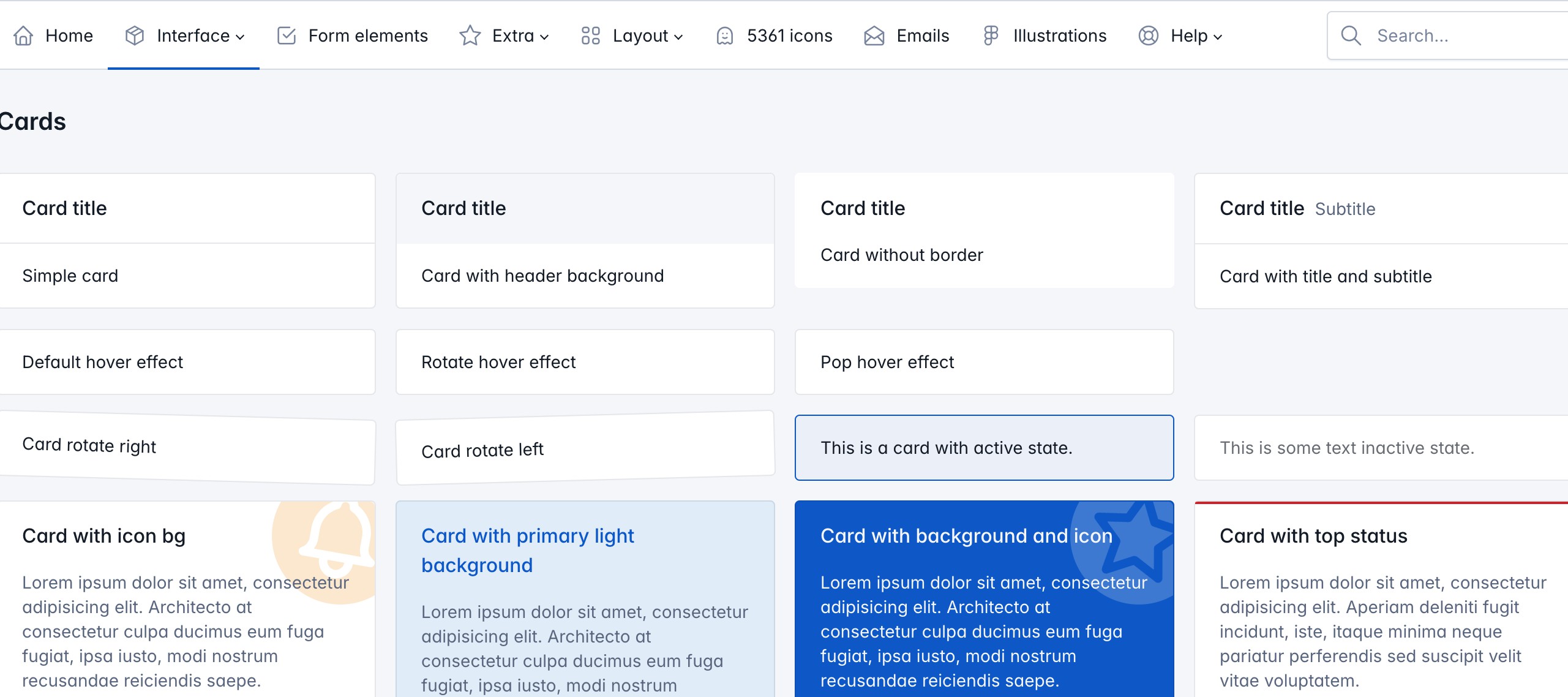This screenshot has width=1568, height=697.
Task: Click Card with primary light background title
Action: (528, 550)
